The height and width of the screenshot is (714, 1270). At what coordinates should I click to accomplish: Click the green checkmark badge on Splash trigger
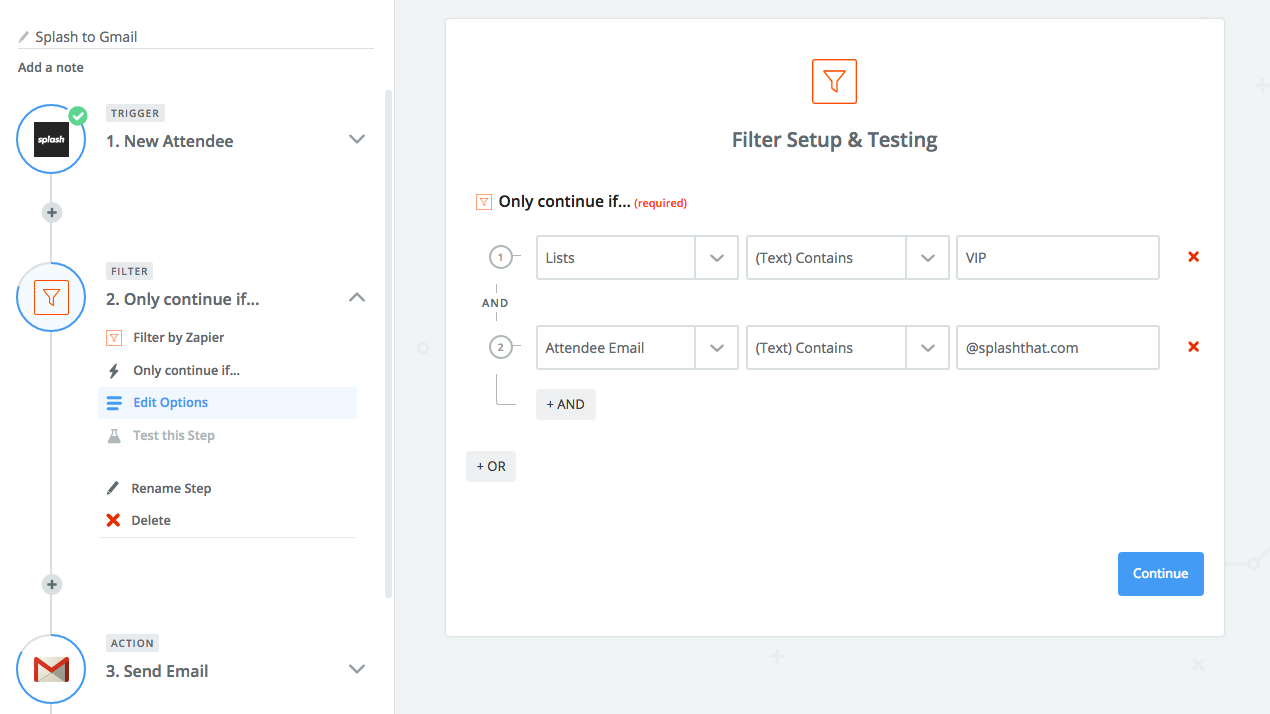pos(77,115)
